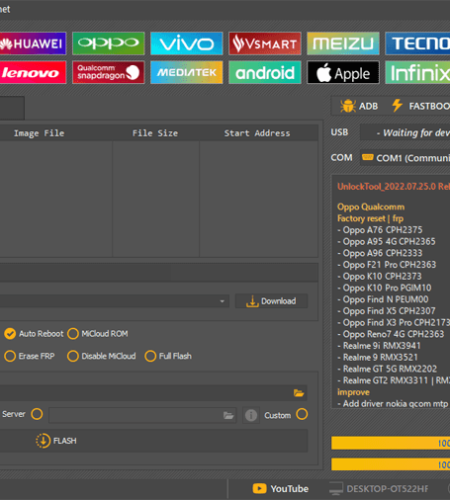Open the YouTube link

[281, 489]
